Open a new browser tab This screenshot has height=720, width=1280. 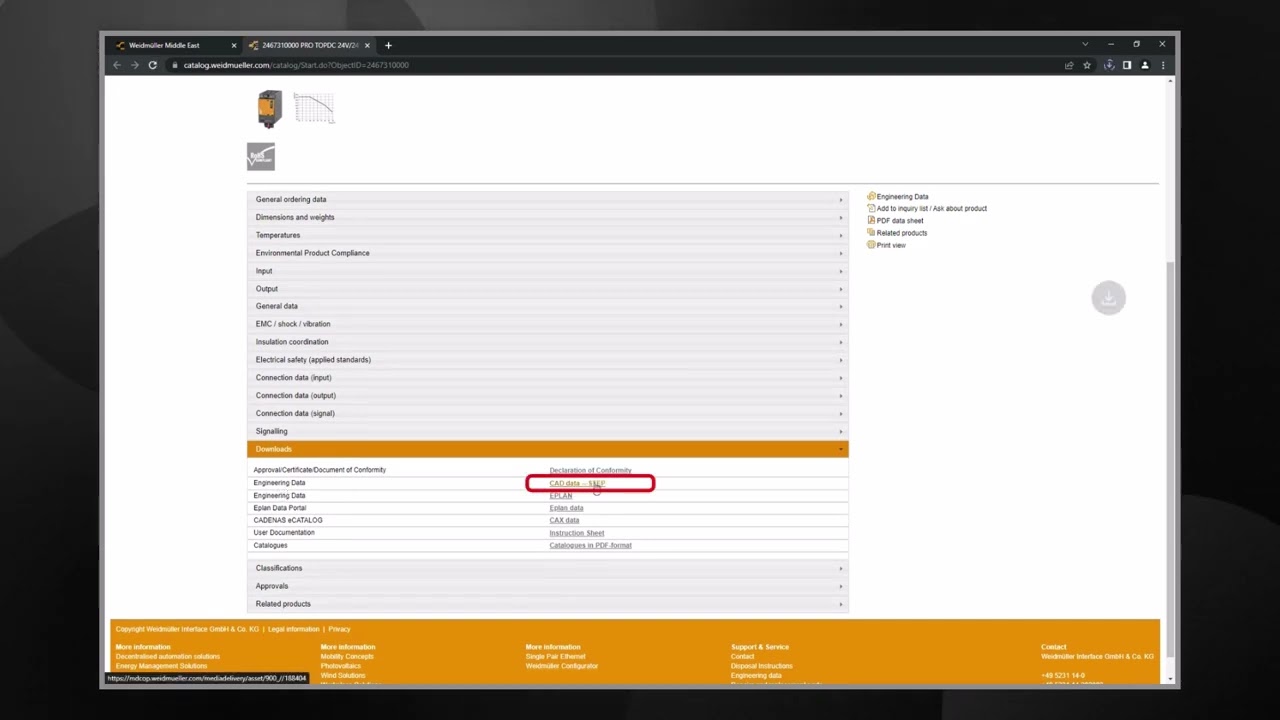pyautogui.click(x=388, y=45)
